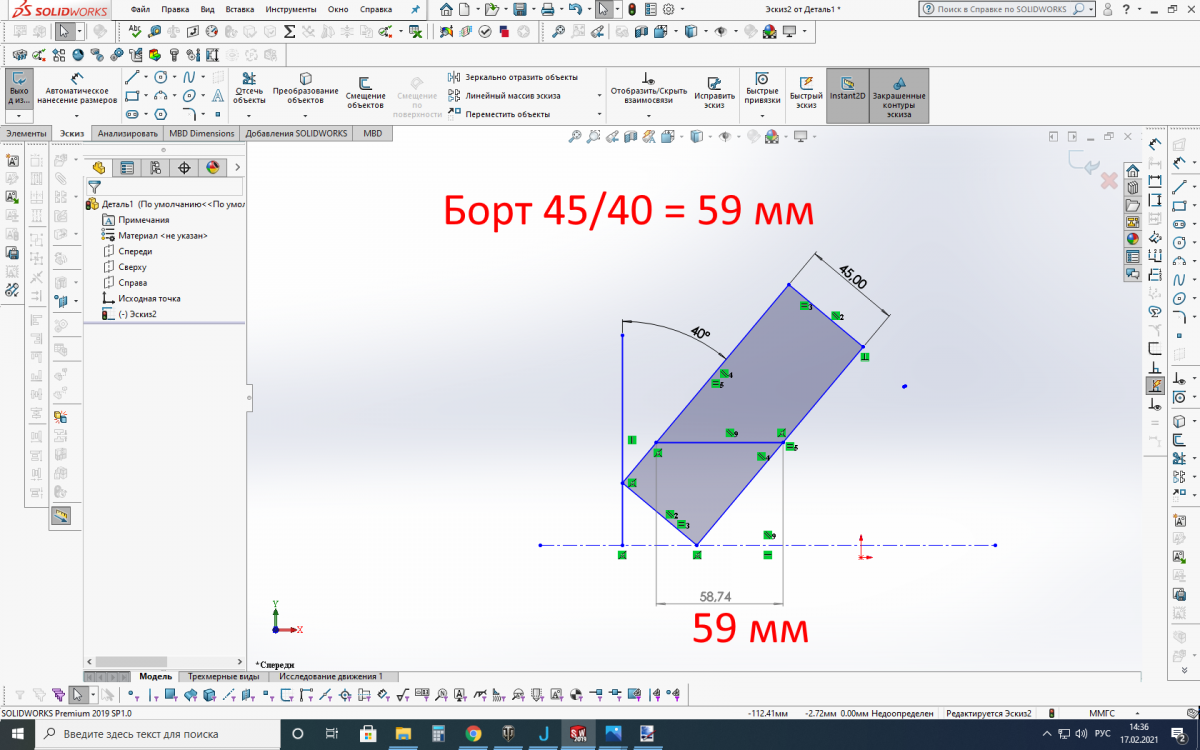Click the feature tree filter icon
The image size is (1200, 750).
95,186
